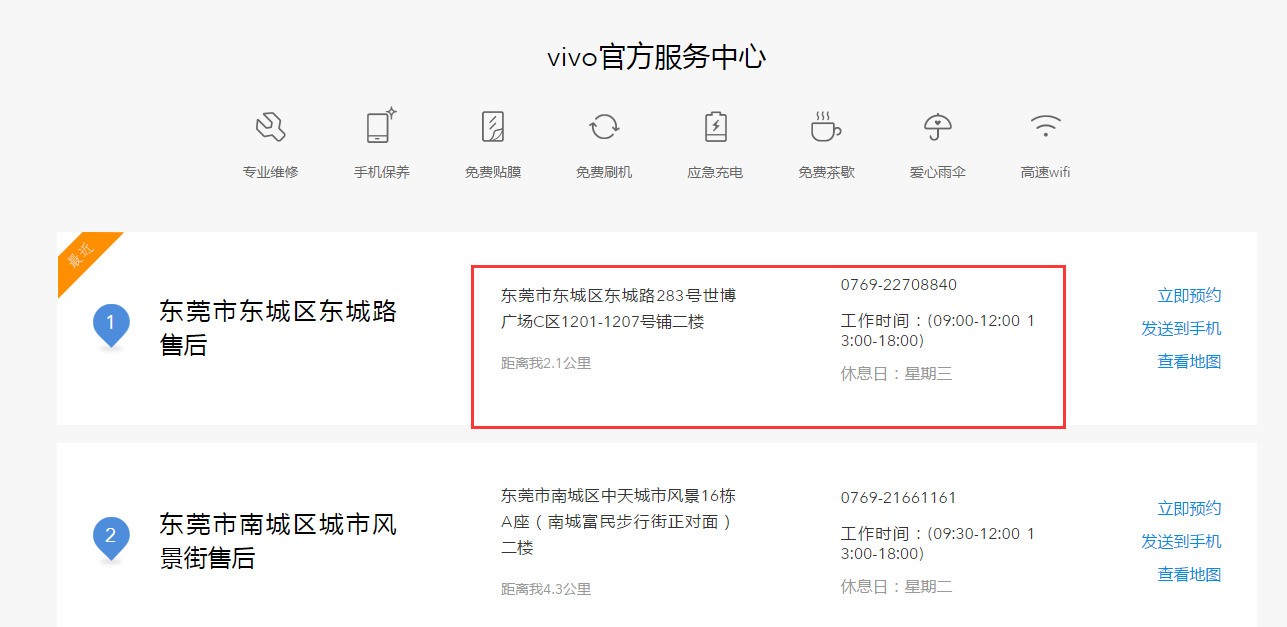1287x627 pixels.
Task: Click phone number 0769-22708840
Action: click(899, 285)
